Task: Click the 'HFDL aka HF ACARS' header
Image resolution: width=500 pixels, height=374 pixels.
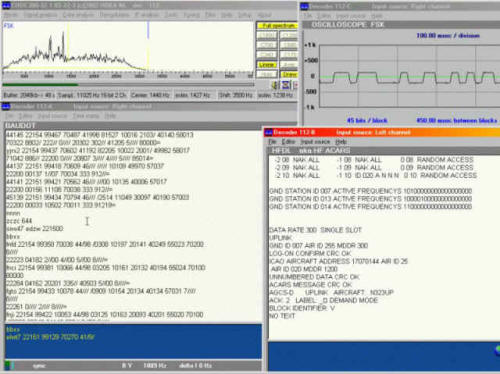Action: click(310, 150)
